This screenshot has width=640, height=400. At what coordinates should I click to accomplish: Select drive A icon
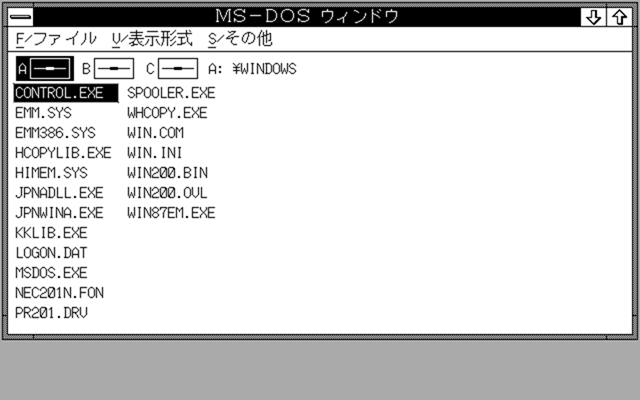45,69
